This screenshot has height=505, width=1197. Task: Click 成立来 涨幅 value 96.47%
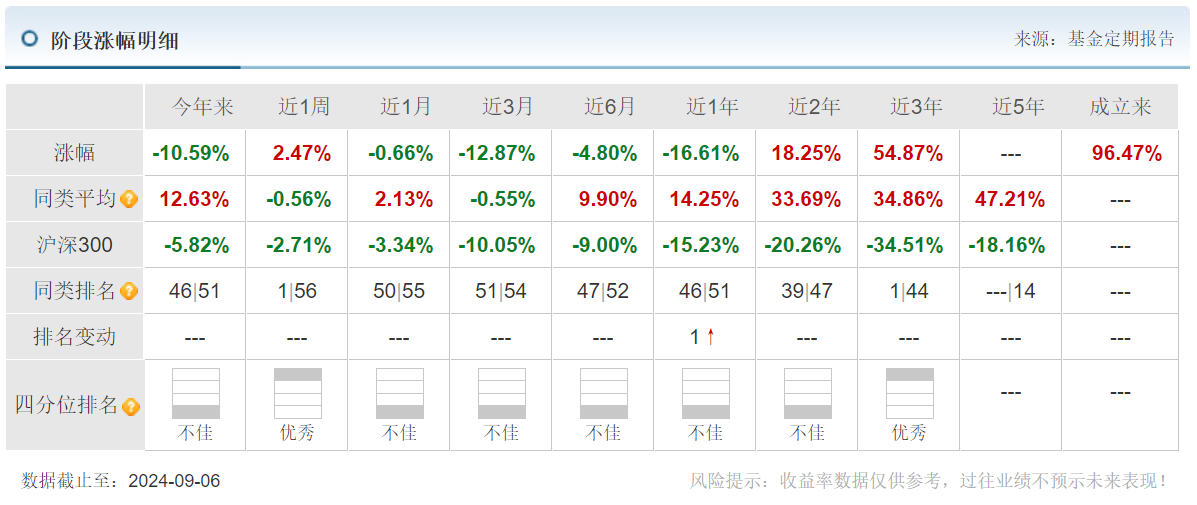point(1126,154)
